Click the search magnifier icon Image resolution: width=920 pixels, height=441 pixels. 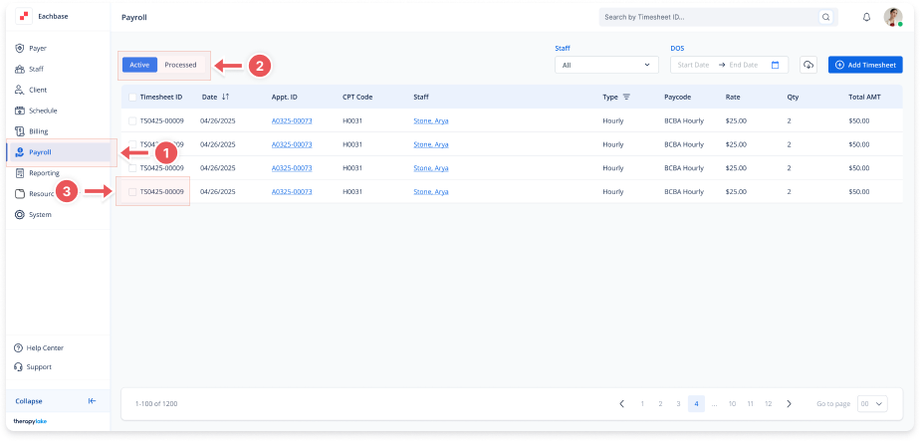point(825,17)
